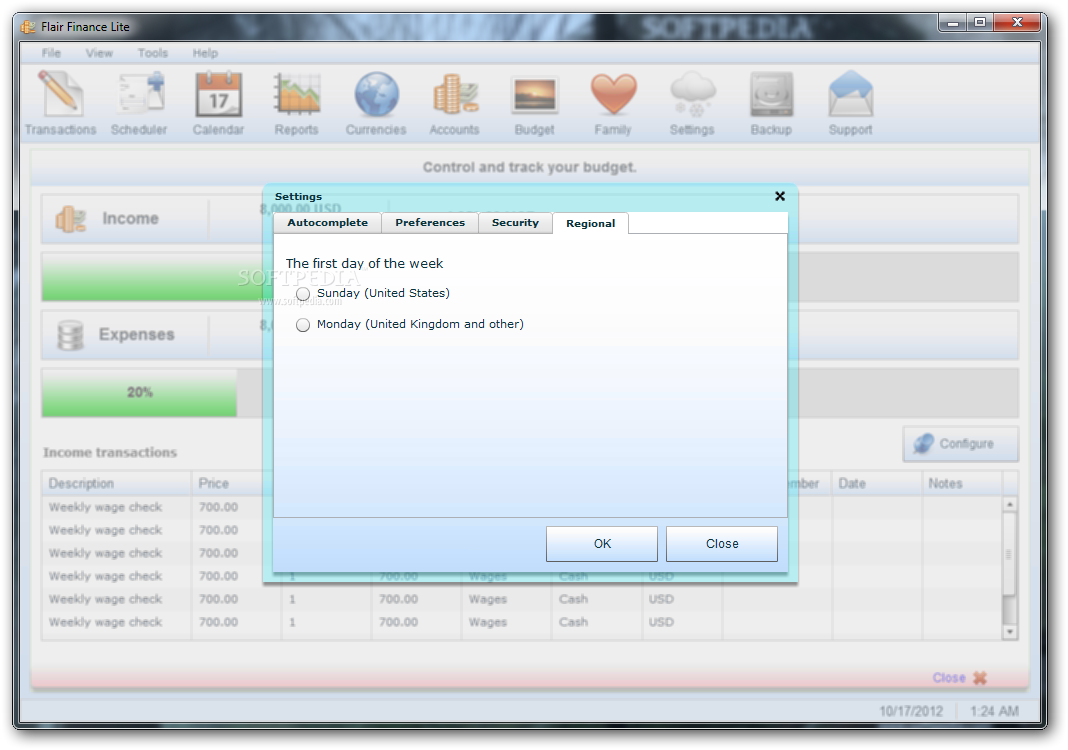Open the Tools menu

(153, 52)
